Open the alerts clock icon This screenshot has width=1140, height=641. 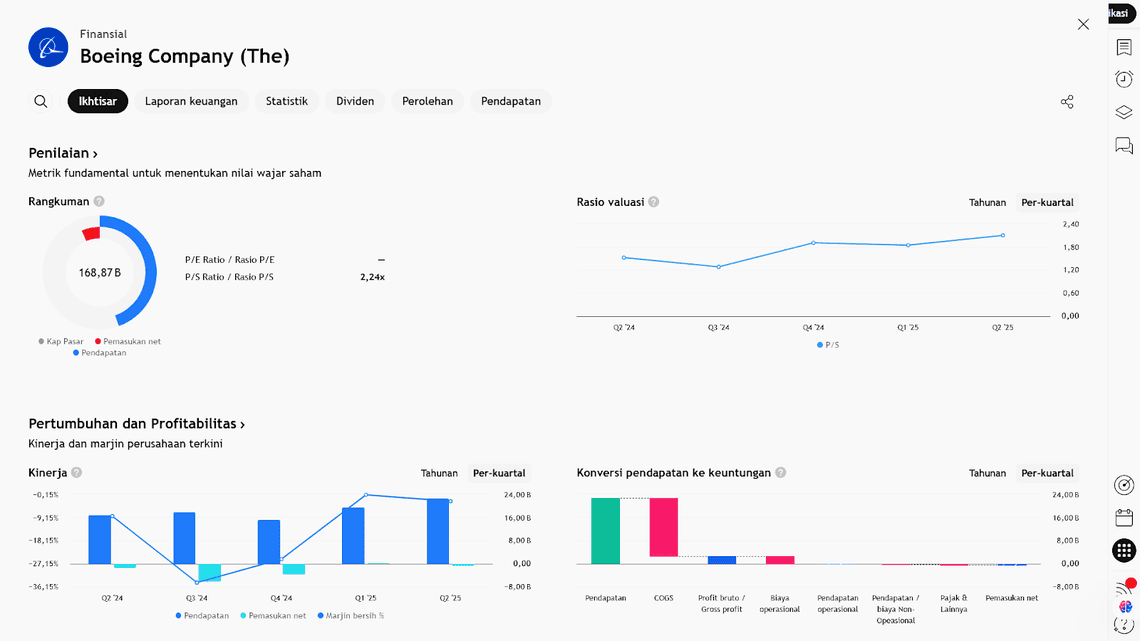point(1124,79)
